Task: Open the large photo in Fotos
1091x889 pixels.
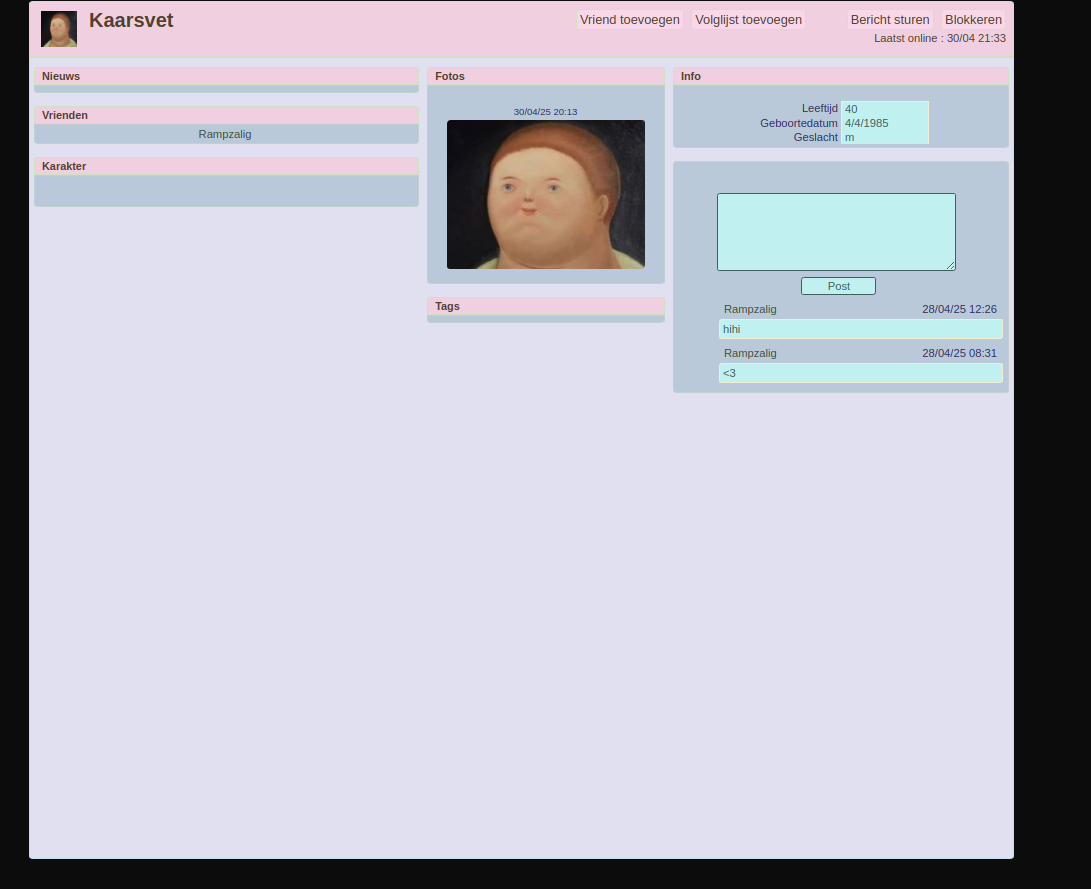Action: (x=546, y=194)
